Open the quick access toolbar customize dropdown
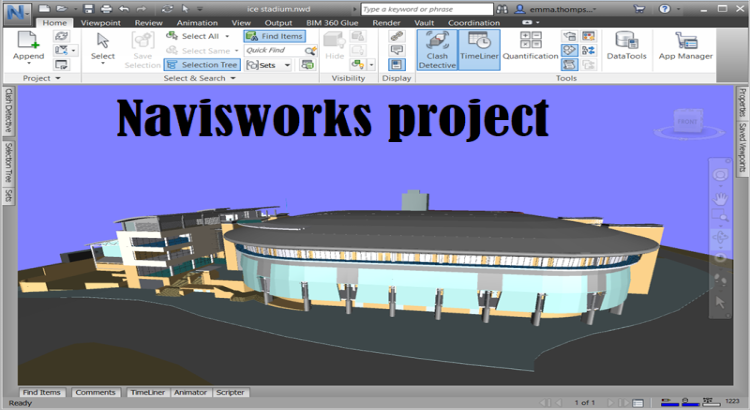Viewport: 750px width, 410px height. [200, 9]
